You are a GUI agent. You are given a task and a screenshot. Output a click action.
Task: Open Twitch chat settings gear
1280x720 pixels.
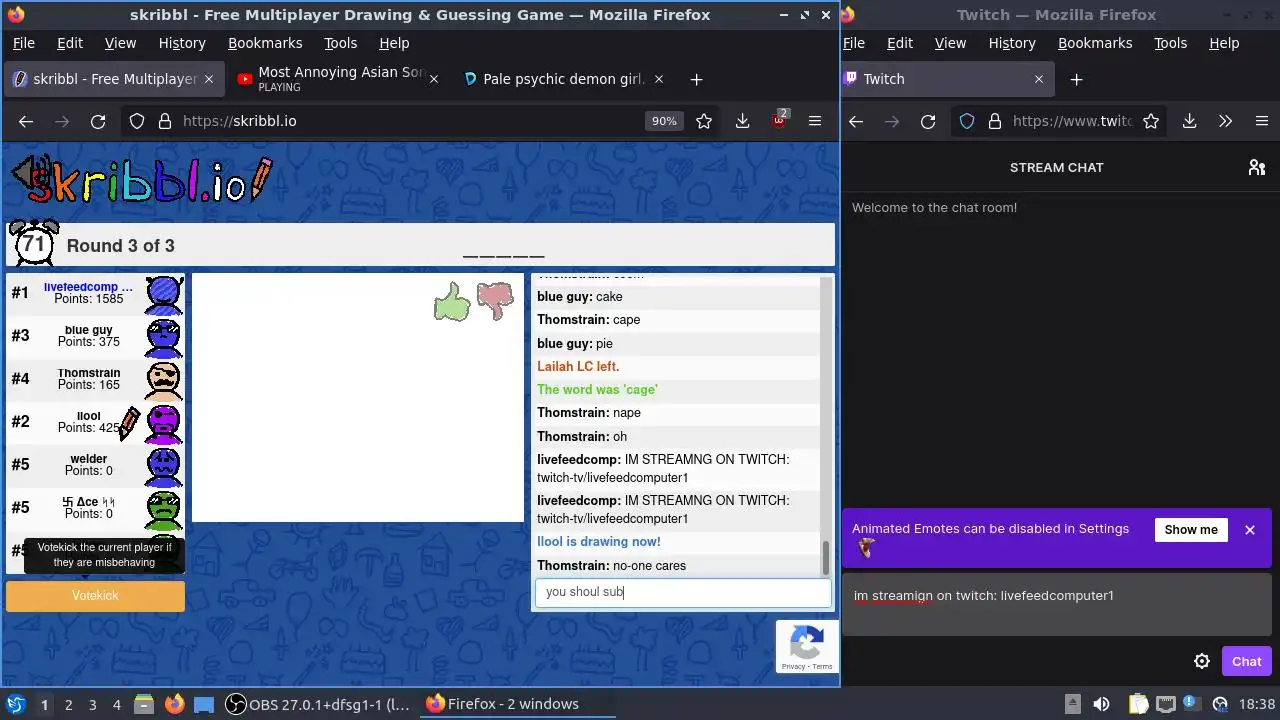[x=1202, y=661]
